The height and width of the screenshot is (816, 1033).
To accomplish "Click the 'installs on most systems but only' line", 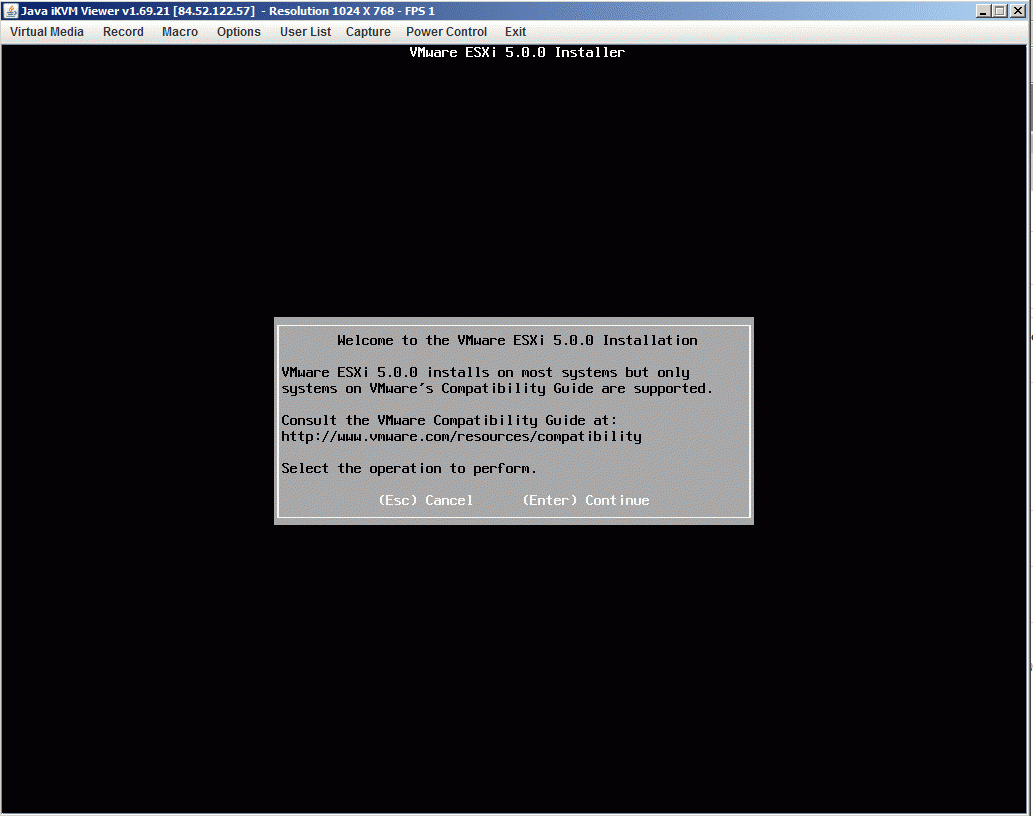I will [486, 373].
